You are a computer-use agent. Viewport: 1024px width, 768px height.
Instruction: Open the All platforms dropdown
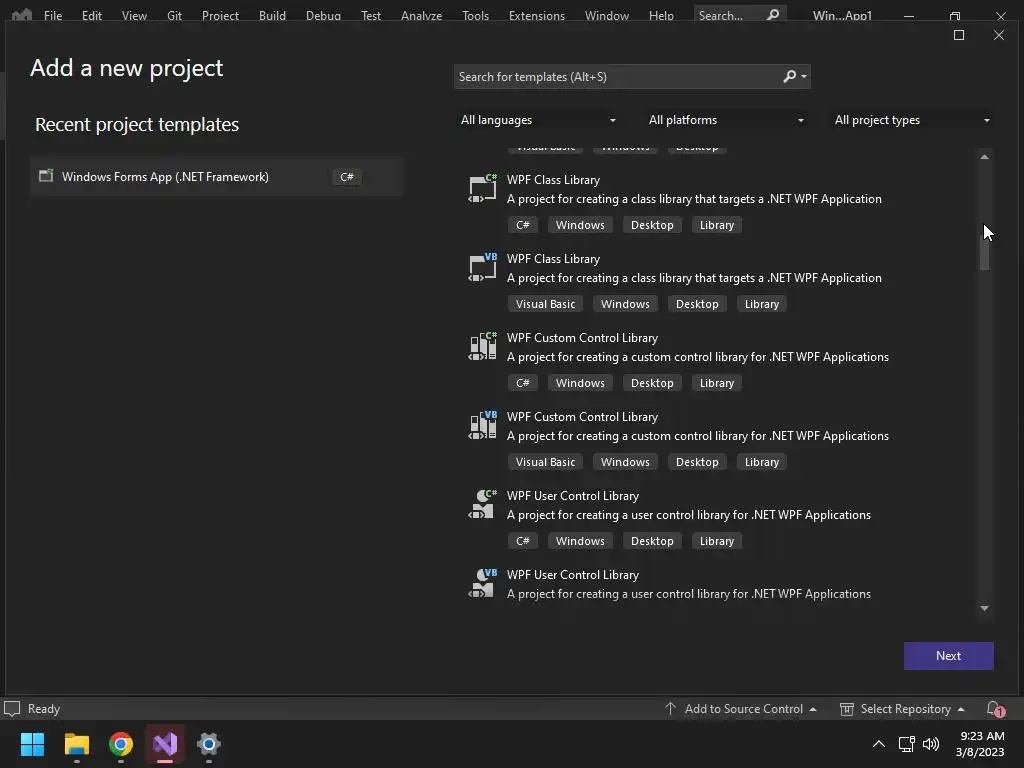click(x=726, y=120)
